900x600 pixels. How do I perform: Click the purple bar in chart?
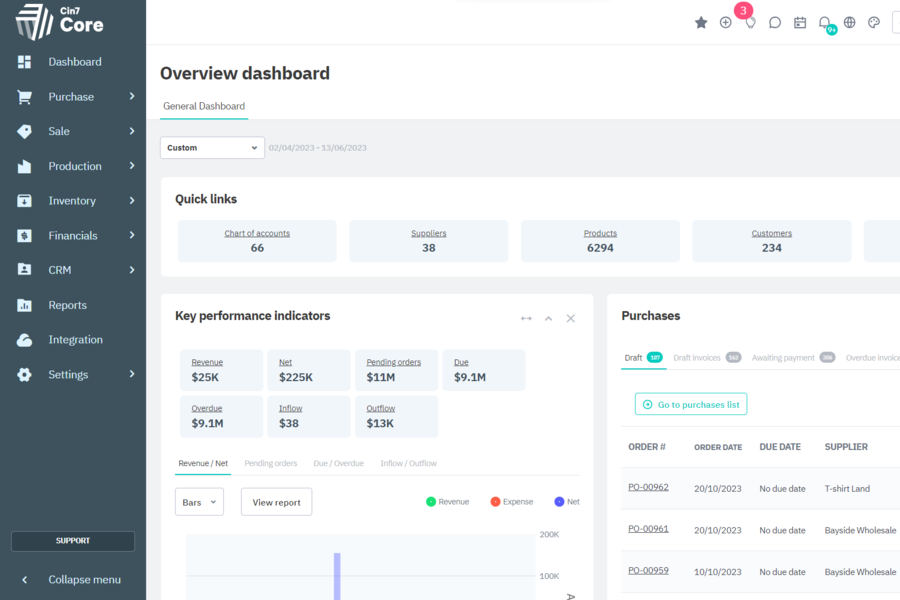tap(337, 576)
